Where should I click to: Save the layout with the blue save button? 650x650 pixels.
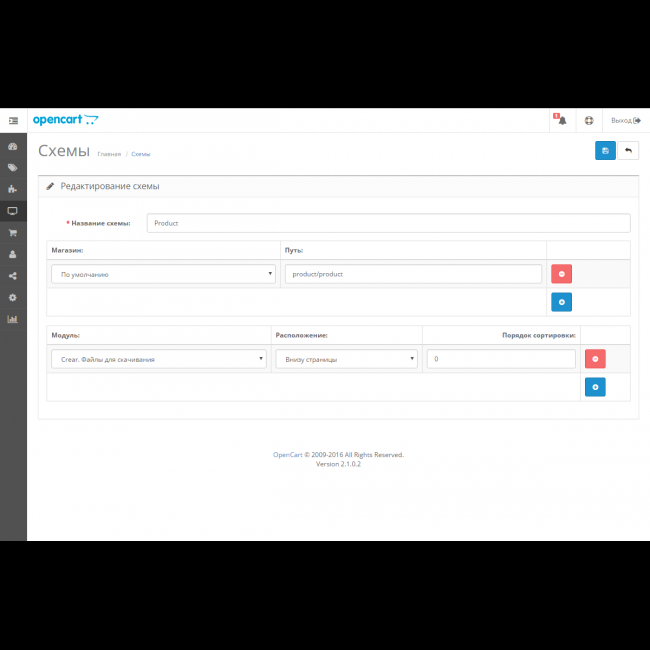click(x=605, y=151)
